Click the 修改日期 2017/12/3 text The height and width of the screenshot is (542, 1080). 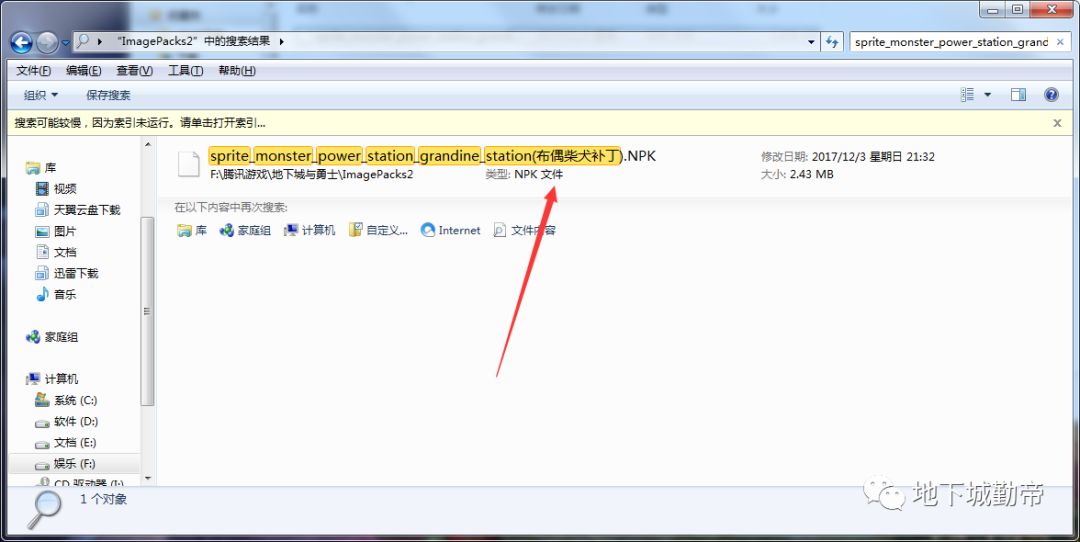848,157
